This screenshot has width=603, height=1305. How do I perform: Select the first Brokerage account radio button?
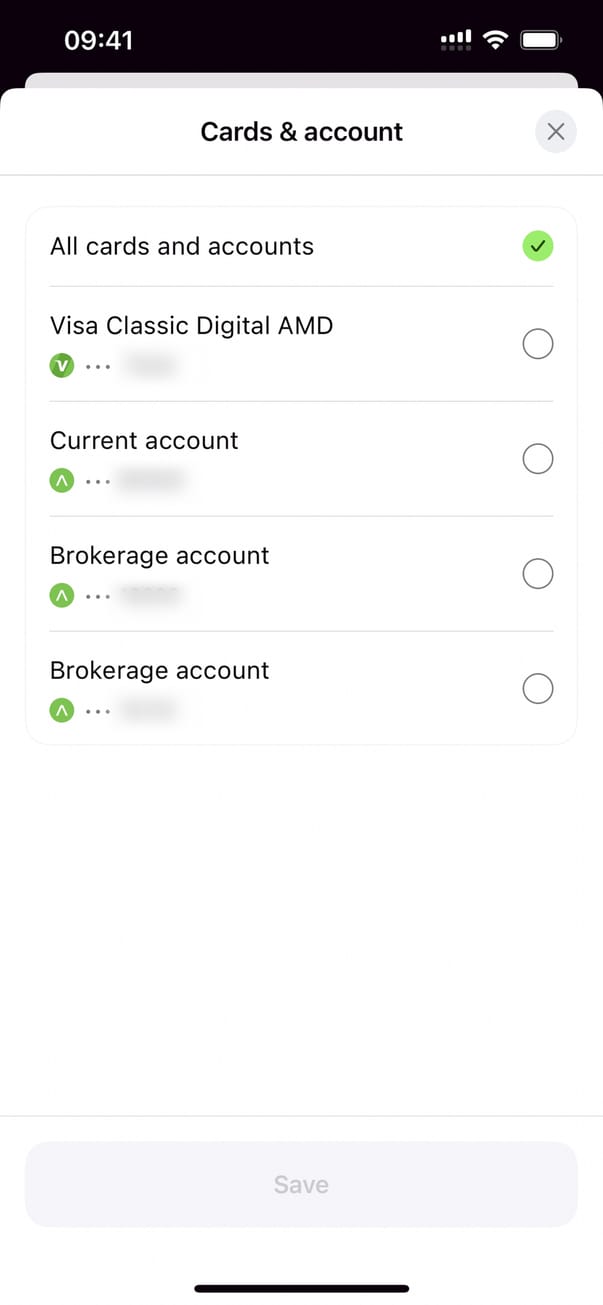[538, 574]
